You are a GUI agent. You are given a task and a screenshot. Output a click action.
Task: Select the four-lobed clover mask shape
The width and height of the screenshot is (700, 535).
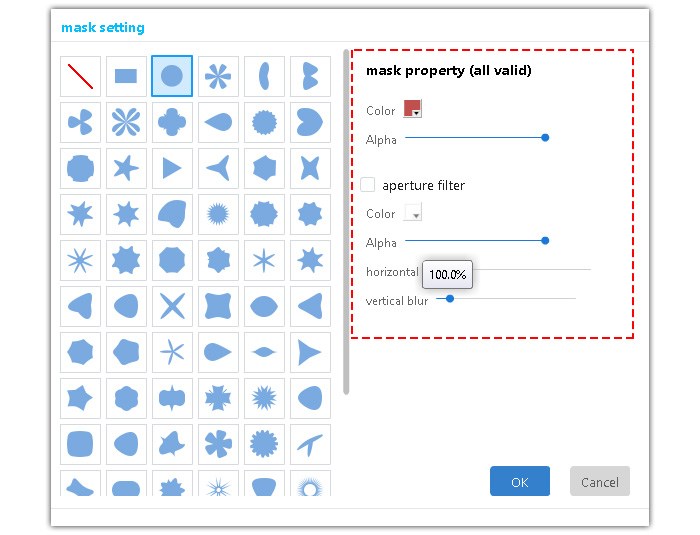(x=172, y=122)
